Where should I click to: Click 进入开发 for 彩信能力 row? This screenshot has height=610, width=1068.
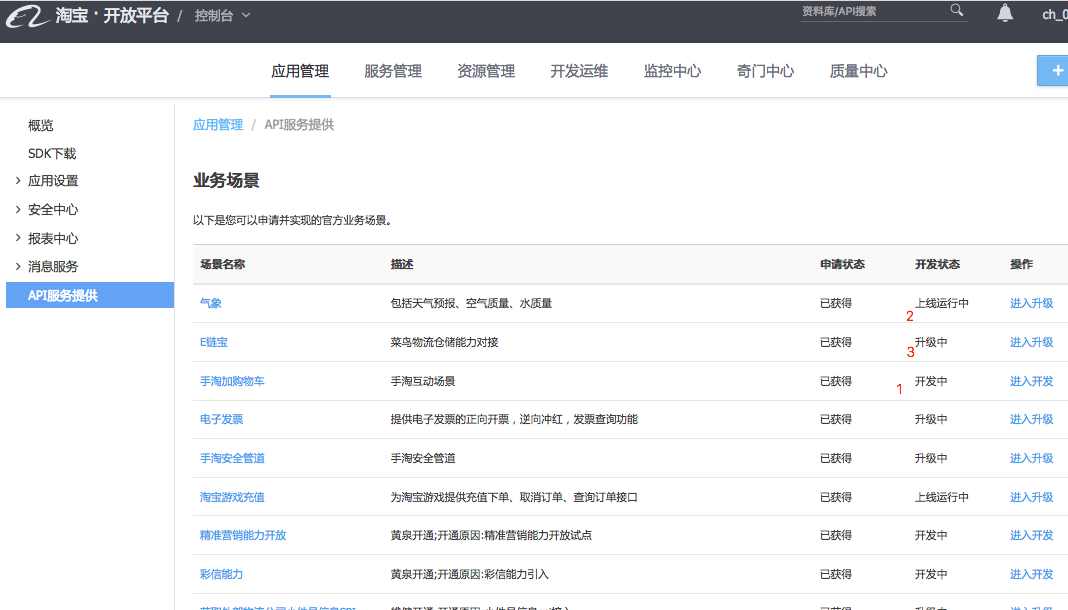(1031, 574)
